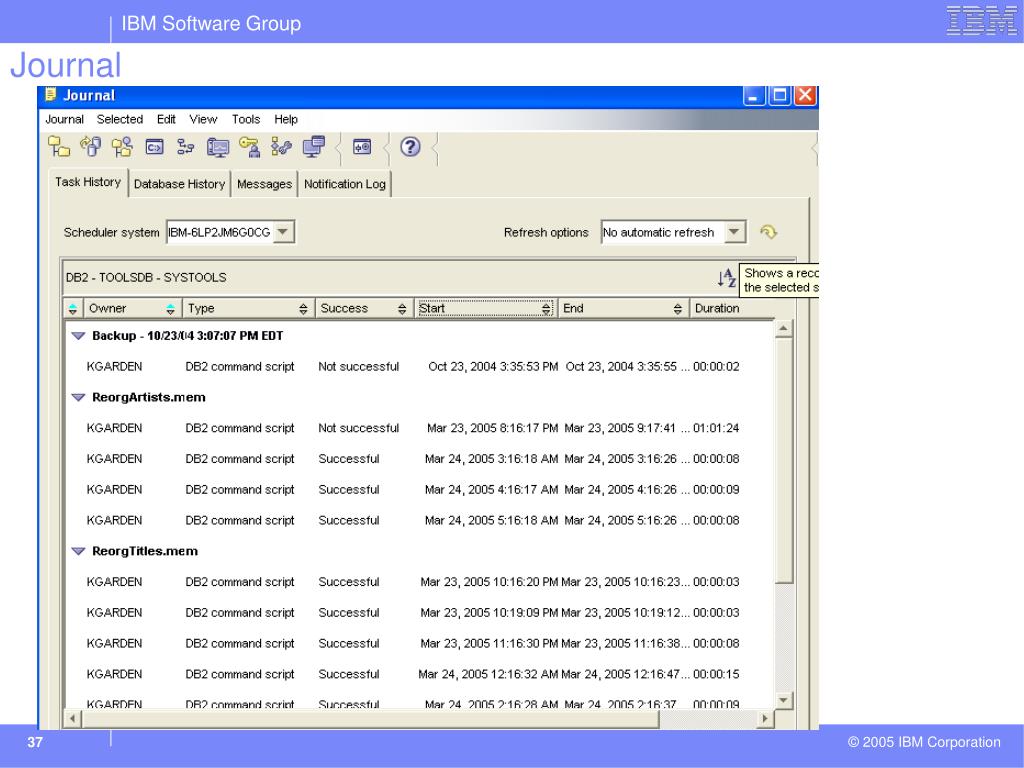Open the Scheduler system dropdown
The width and height of the screenshot is (1024, 768).
click(284, 232)
